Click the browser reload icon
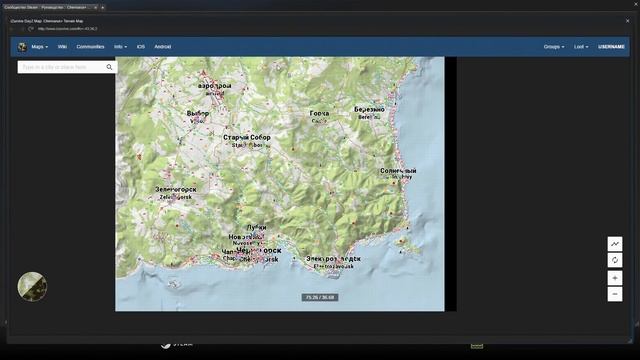The height and width of the screenshot is (360, 640). pos(31,29)
